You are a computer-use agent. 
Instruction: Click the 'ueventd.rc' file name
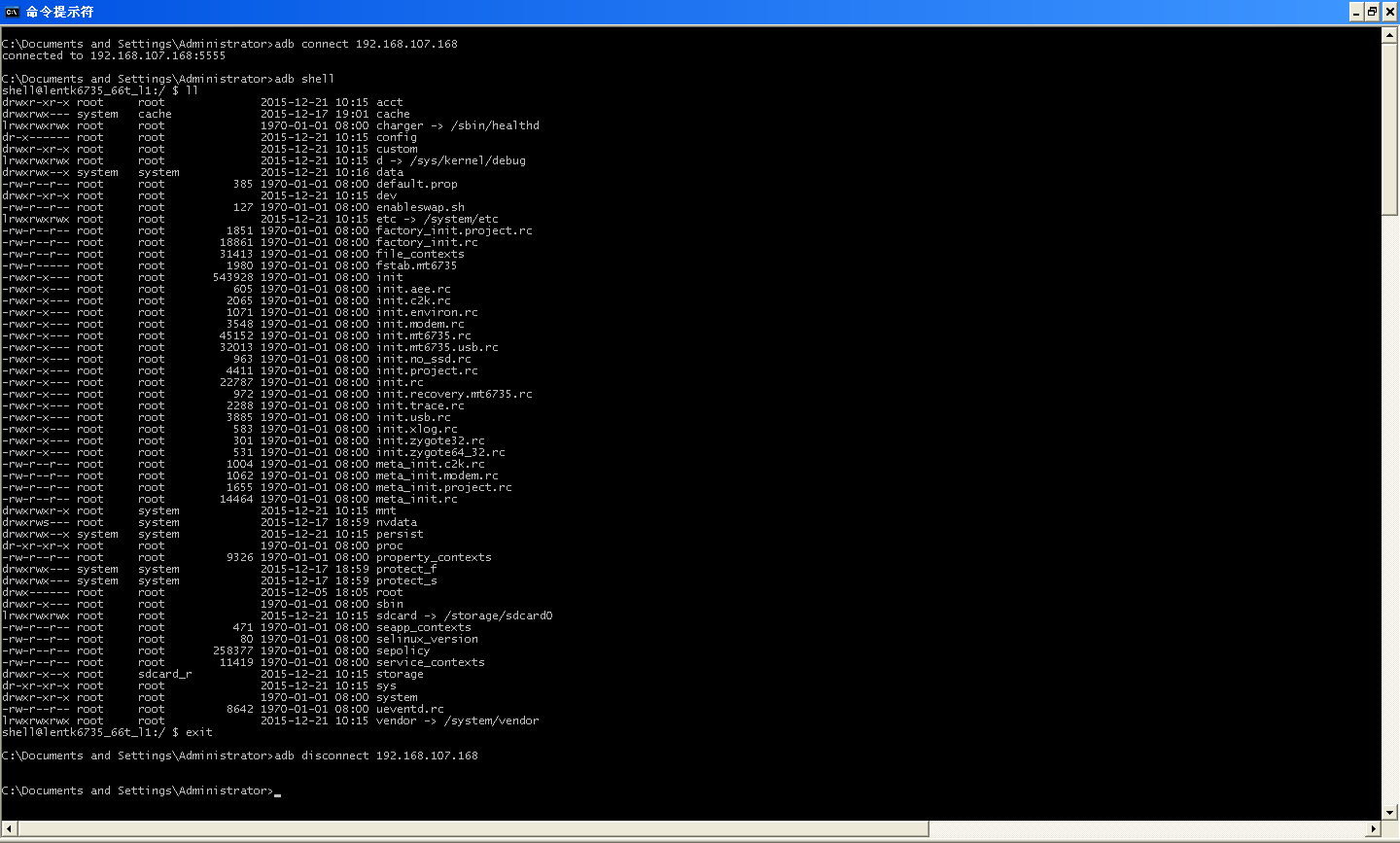pyautogui.click(x=410, y=709)
